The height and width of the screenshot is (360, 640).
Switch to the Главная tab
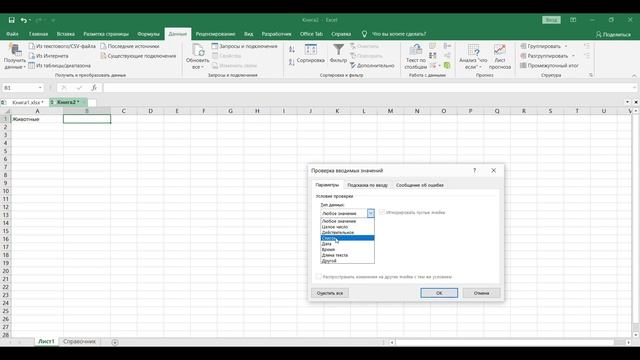(x=38, y=34)
